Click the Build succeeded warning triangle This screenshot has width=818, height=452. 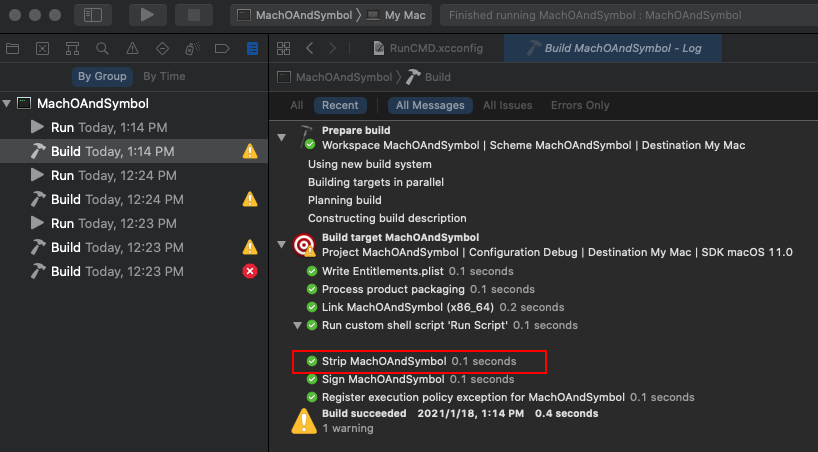[x=304, y=421]
